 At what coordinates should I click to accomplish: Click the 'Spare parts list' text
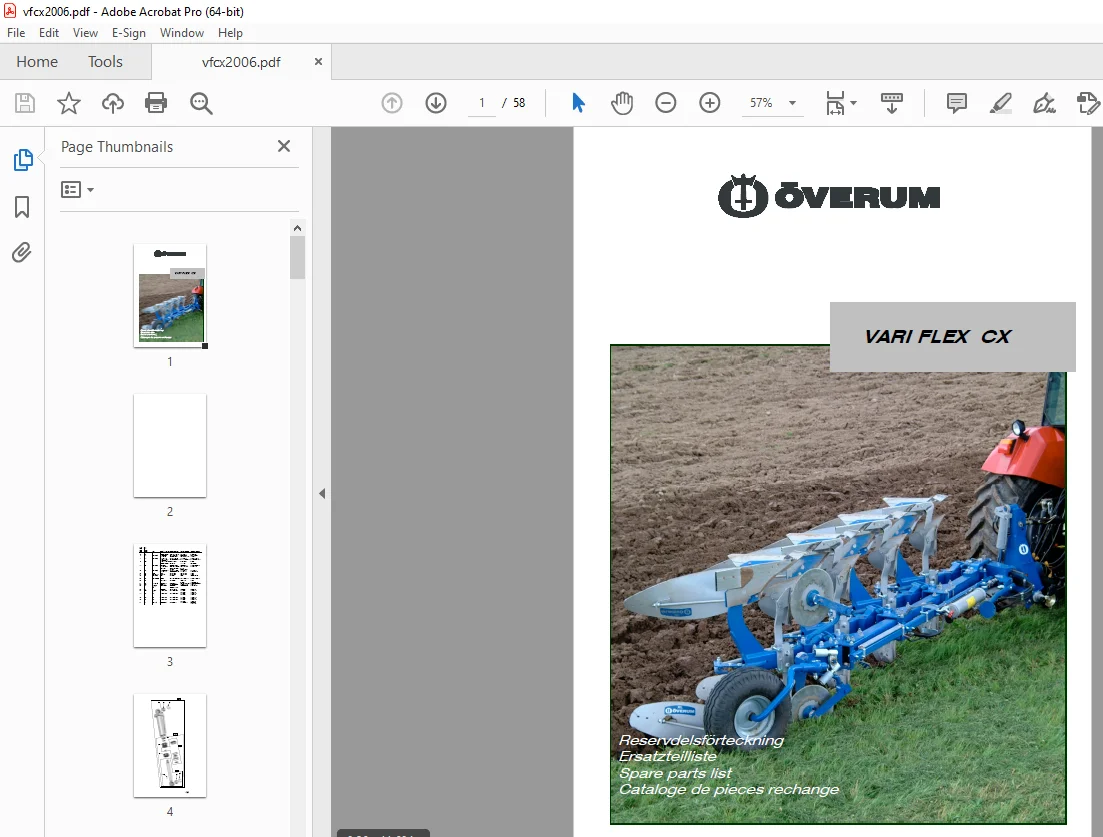675,773
